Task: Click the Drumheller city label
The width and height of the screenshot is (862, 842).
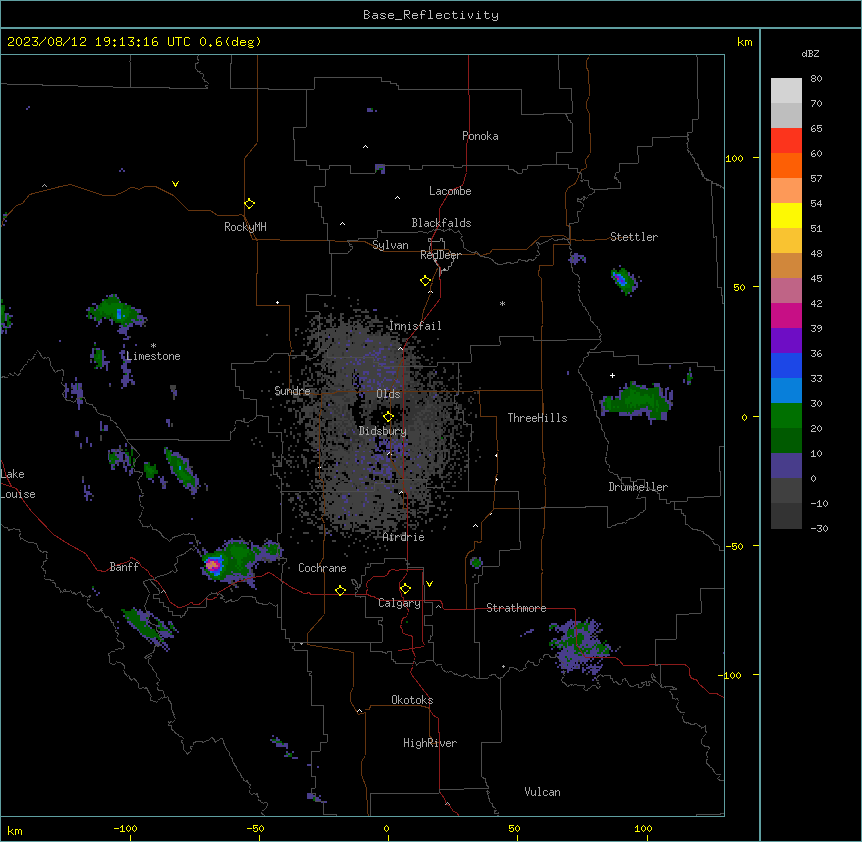Action: [638, 487]
